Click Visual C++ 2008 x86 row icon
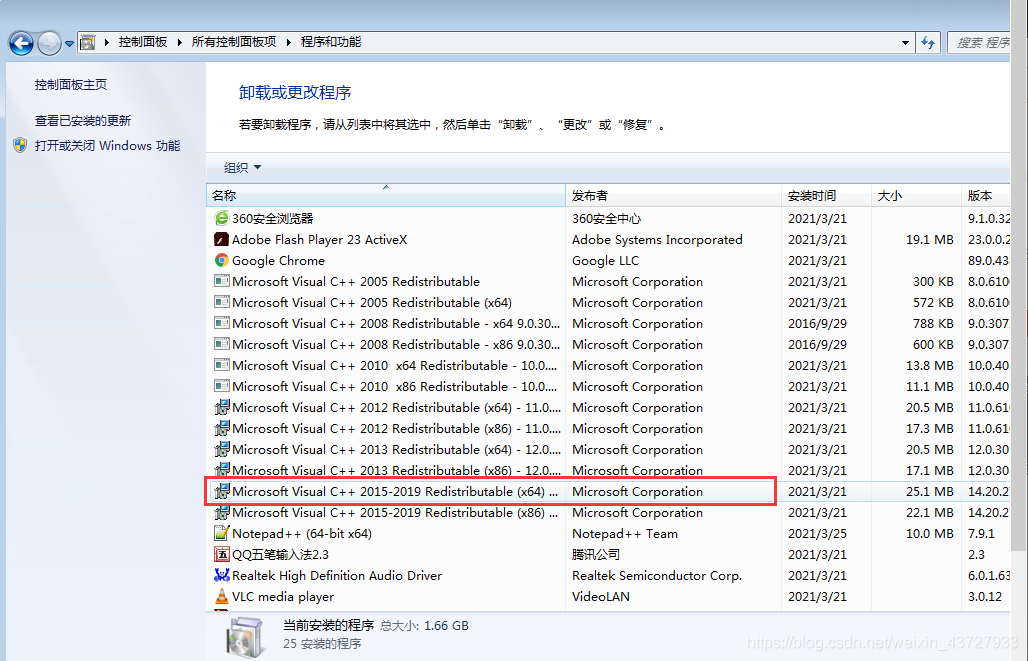1028x661 pixels. (x=222, y=344)
